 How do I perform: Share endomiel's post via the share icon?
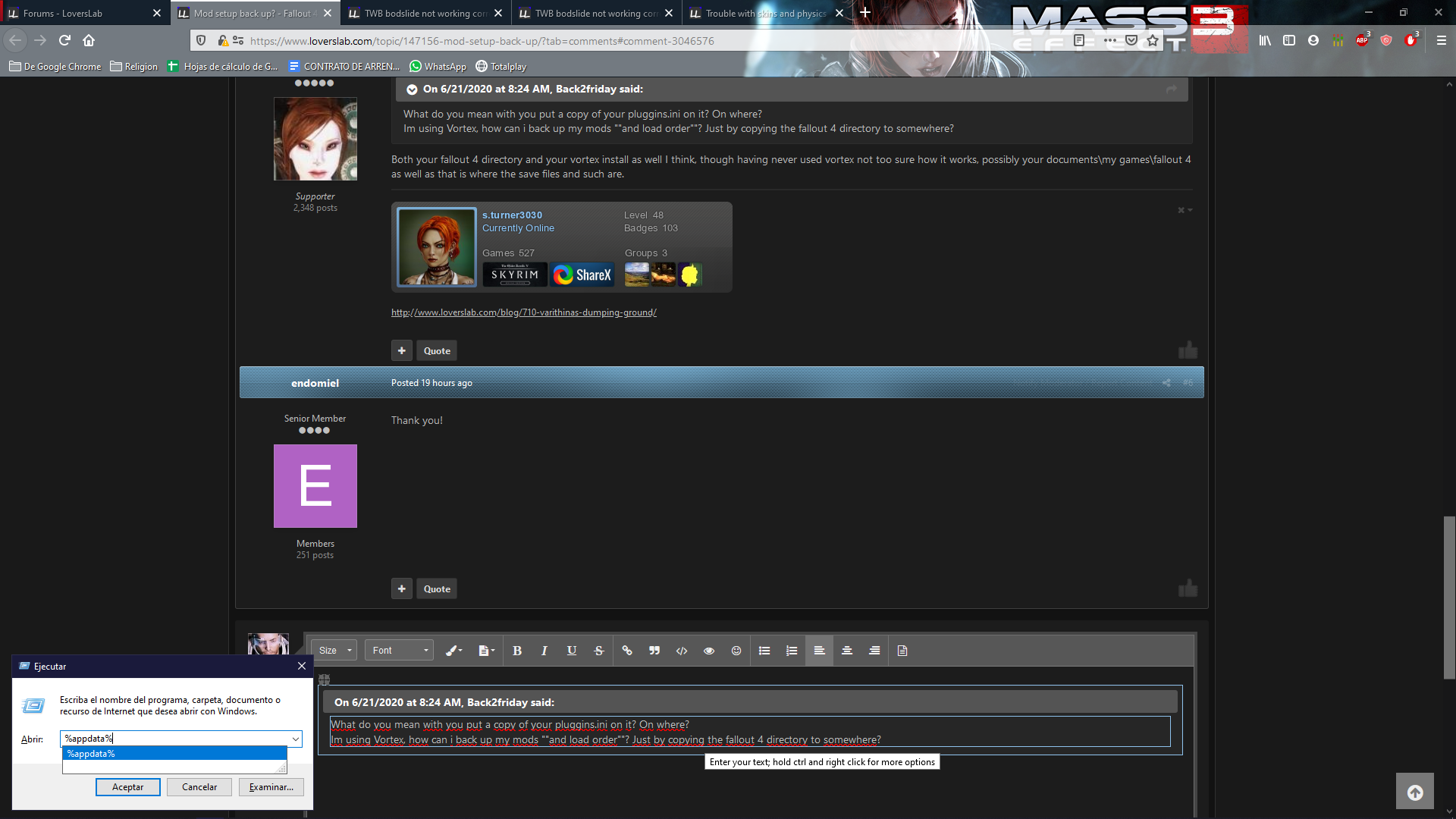coord(1166,383)
